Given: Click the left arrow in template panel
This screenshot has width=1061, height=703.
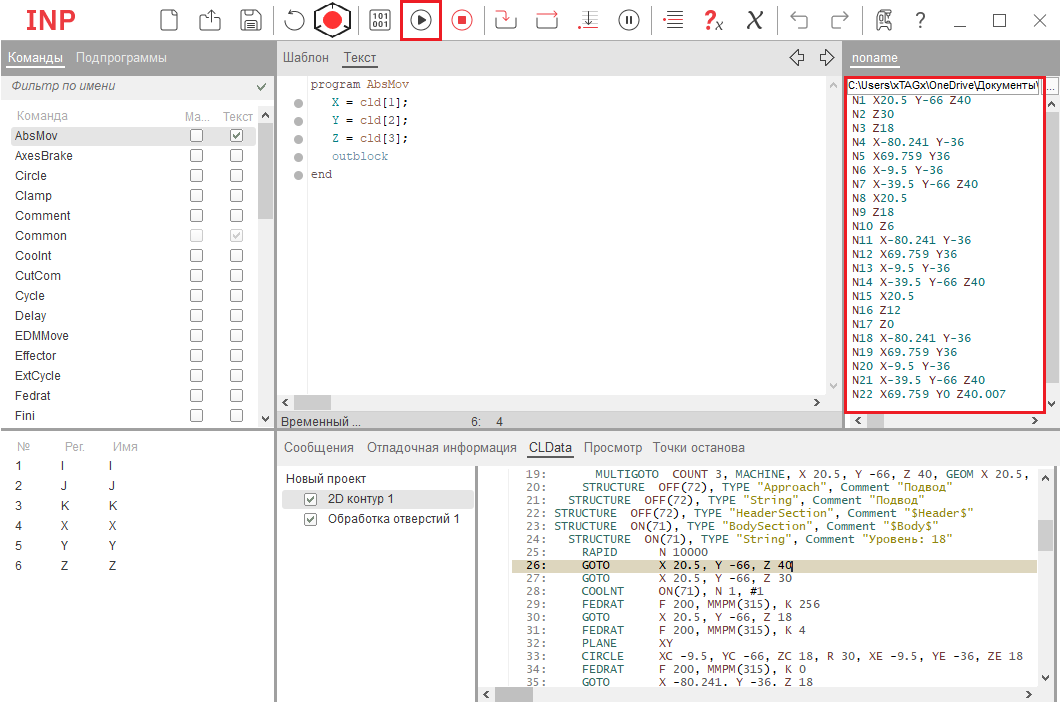Looking at the screenshot, I should pyautogui.click(x=797, y=58).
